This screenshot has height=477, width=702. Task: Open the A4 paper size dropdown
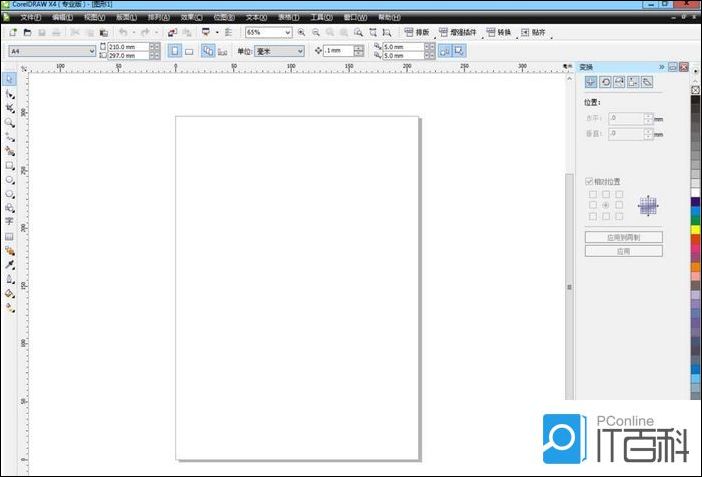pyautogui.click(x=92, y=50)
